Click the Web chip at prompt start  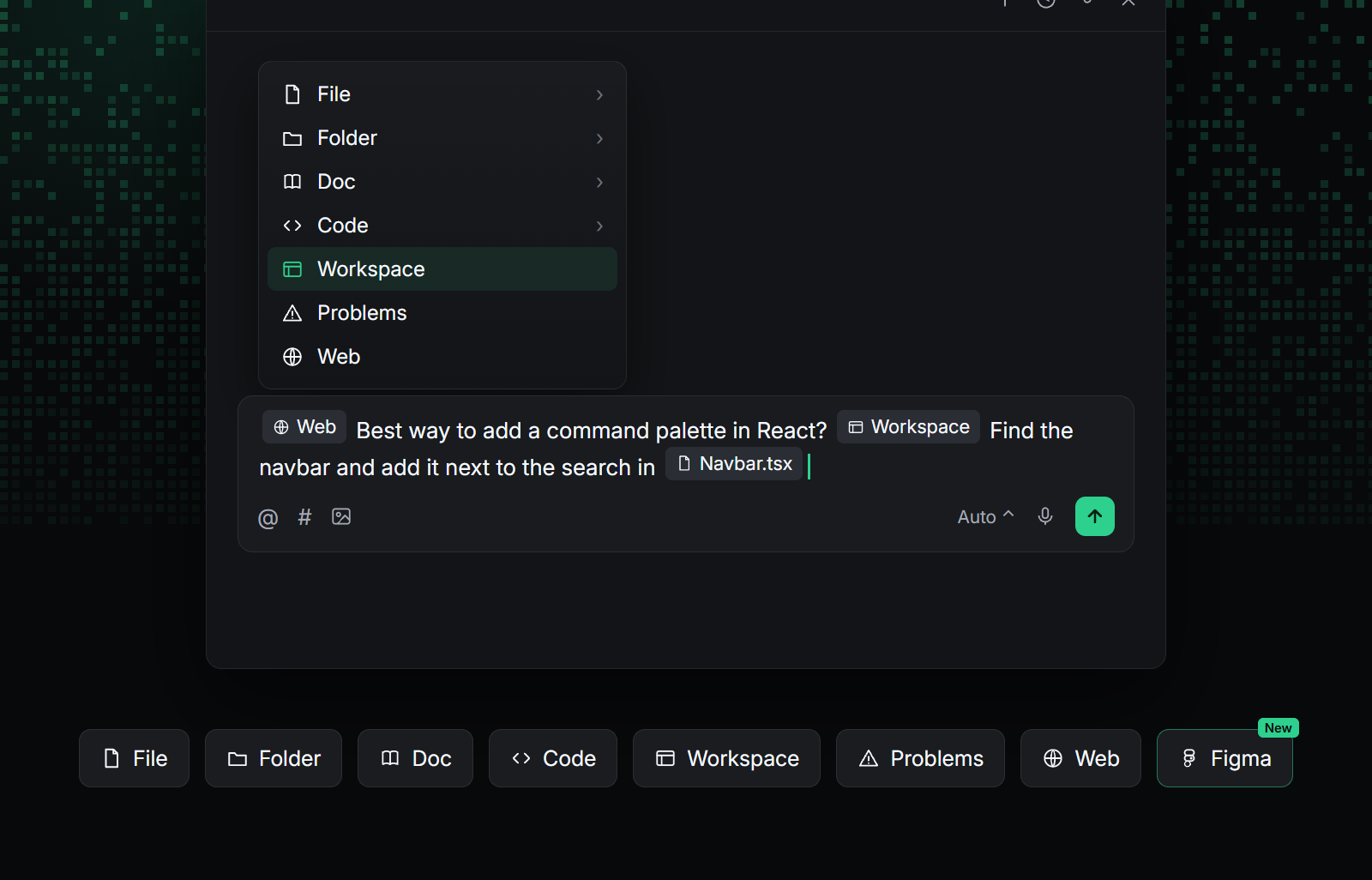(x=304, y=427)
